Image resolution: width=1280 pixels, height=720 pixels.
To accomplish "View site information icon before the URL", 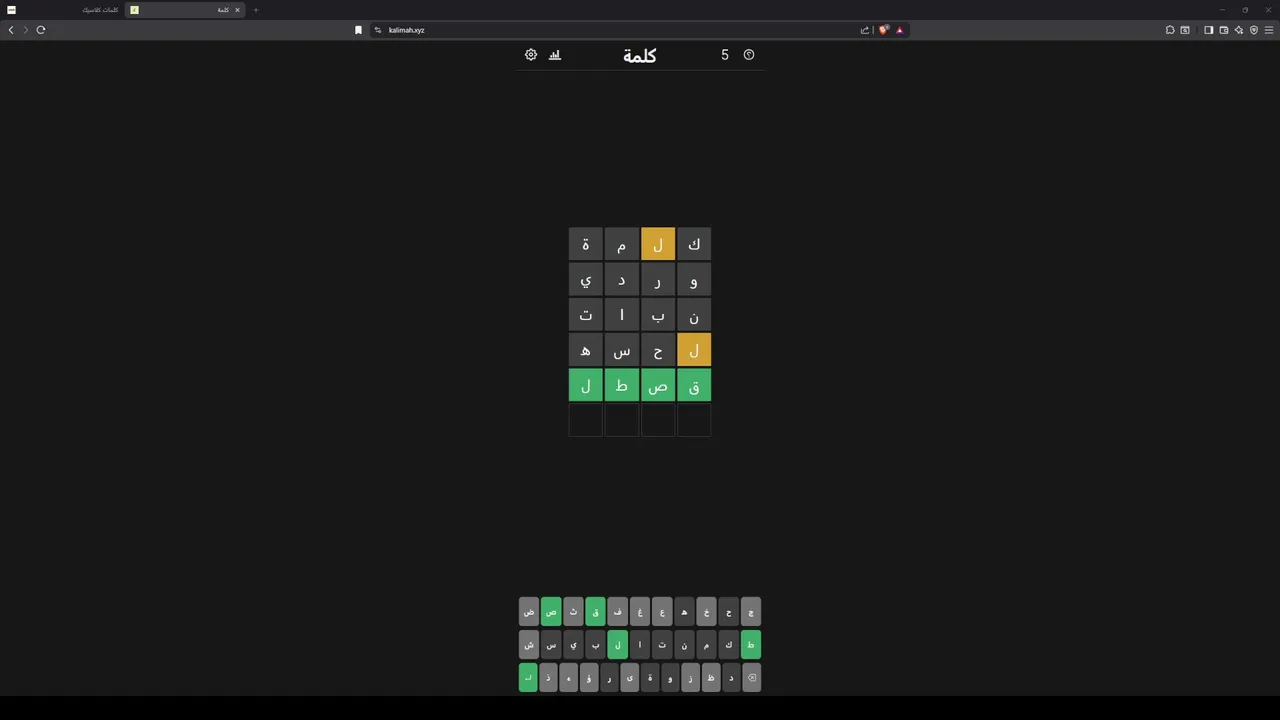I will [378, 30].
